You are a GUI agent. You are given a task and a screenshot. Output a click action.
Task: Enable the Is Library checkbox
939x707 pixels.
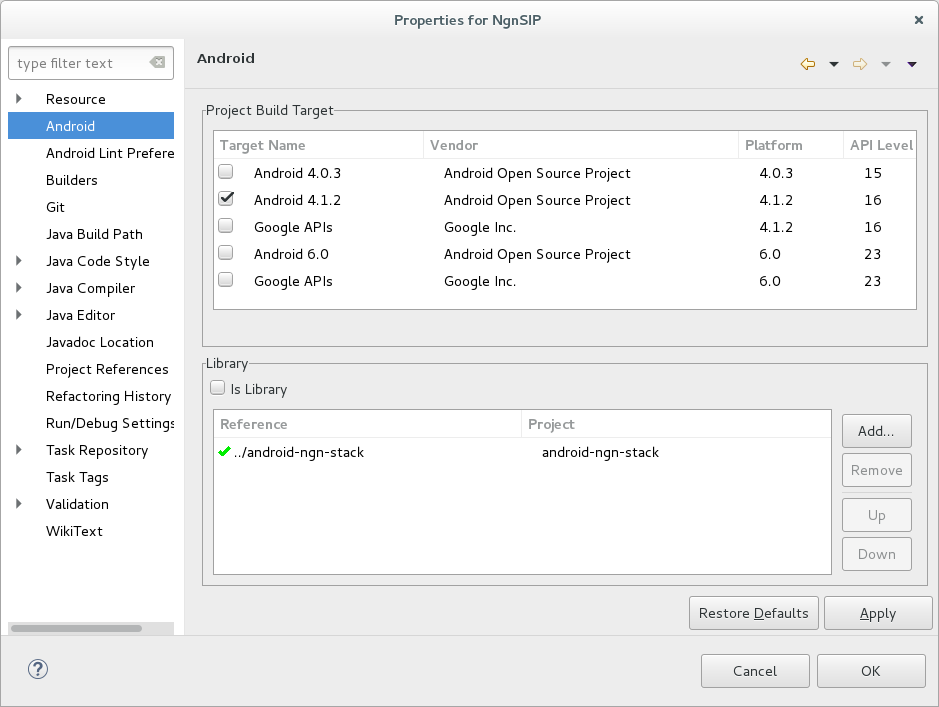tap(217, 388)
